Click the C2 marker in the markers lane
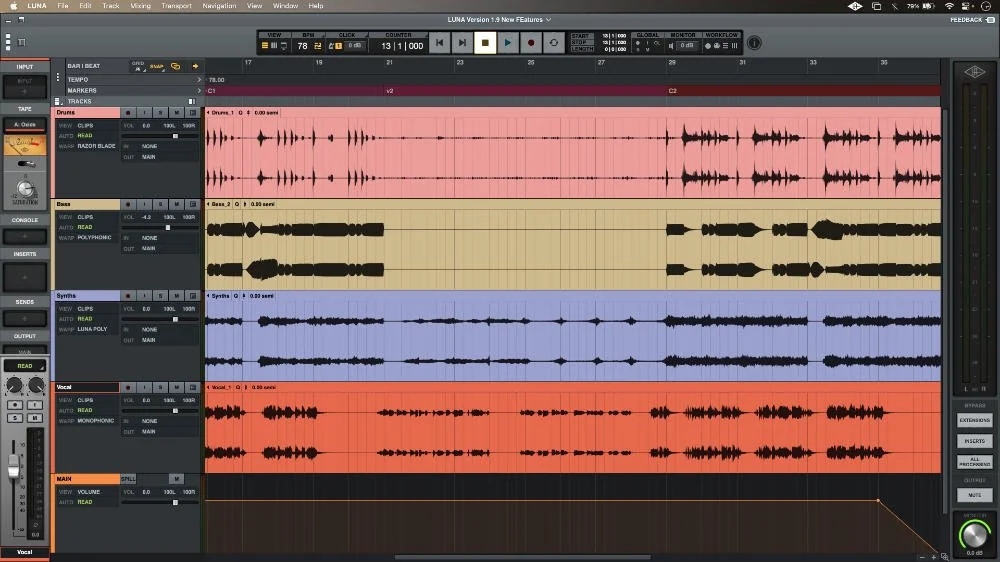The width and height of the screenshot is (1000, 562). point(672,91)
